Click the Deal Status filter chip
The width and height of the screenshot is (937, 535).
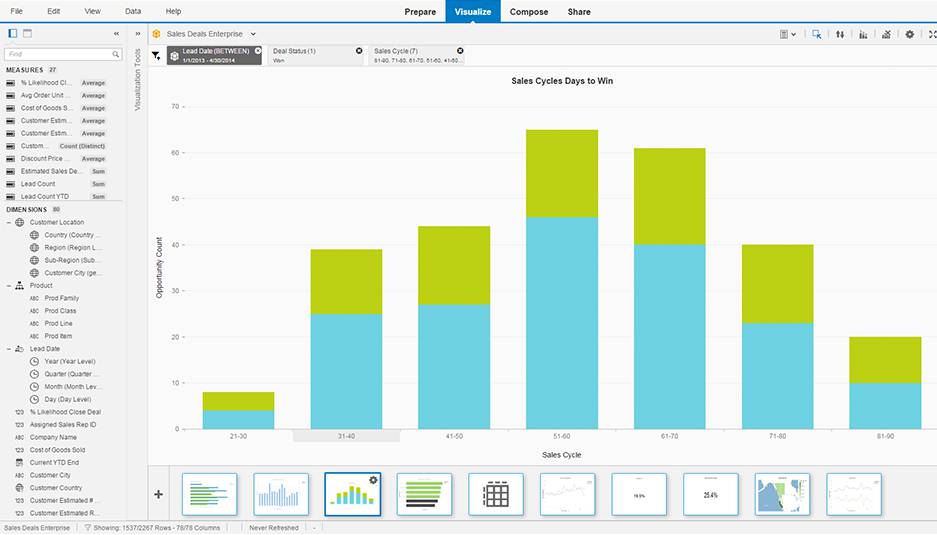coord(312,55)
